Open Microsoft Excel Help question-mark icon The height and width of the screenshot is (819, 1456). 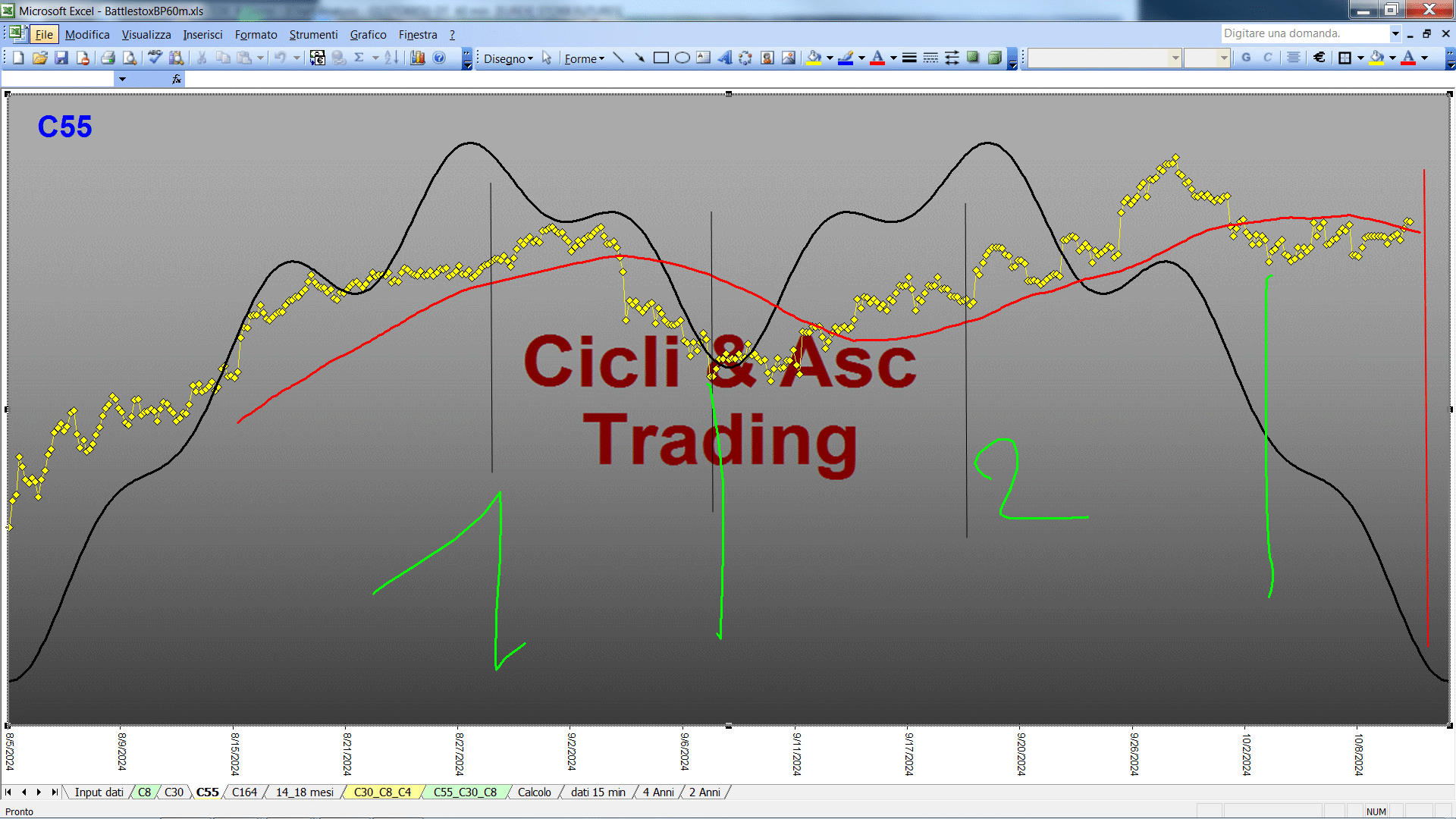click(x=439, y=58)
